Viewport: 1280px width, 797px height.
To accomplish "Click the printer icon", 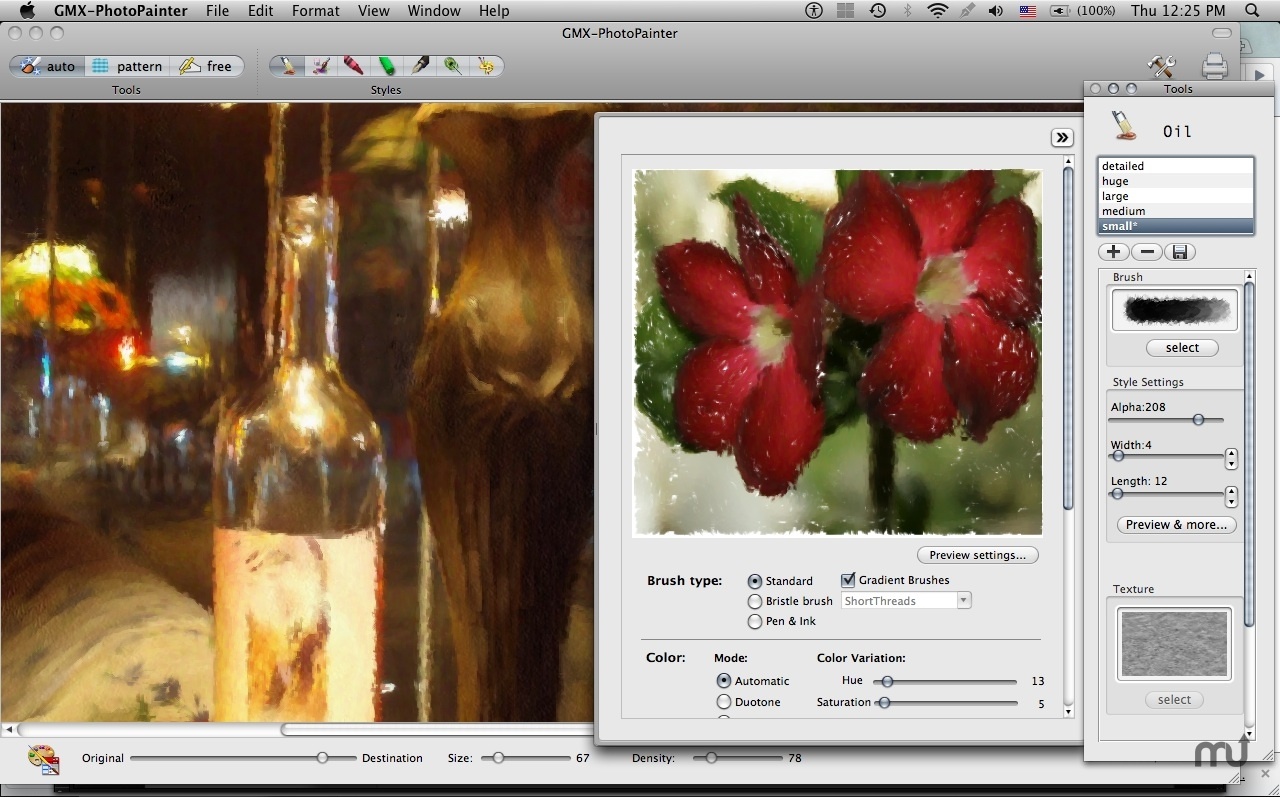I will click(x=1214, y=66).
